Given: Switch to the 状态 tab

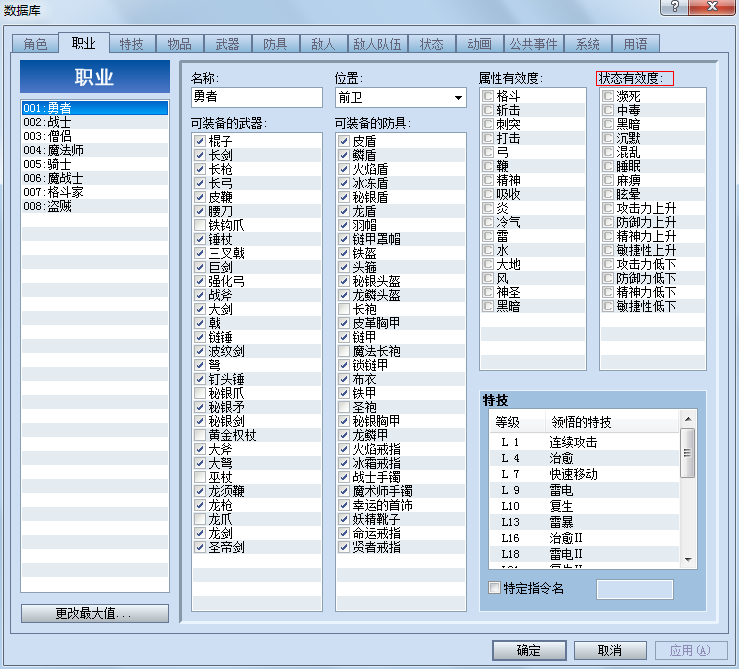Looking at the screenshot, I should click(x=432, y=44).
